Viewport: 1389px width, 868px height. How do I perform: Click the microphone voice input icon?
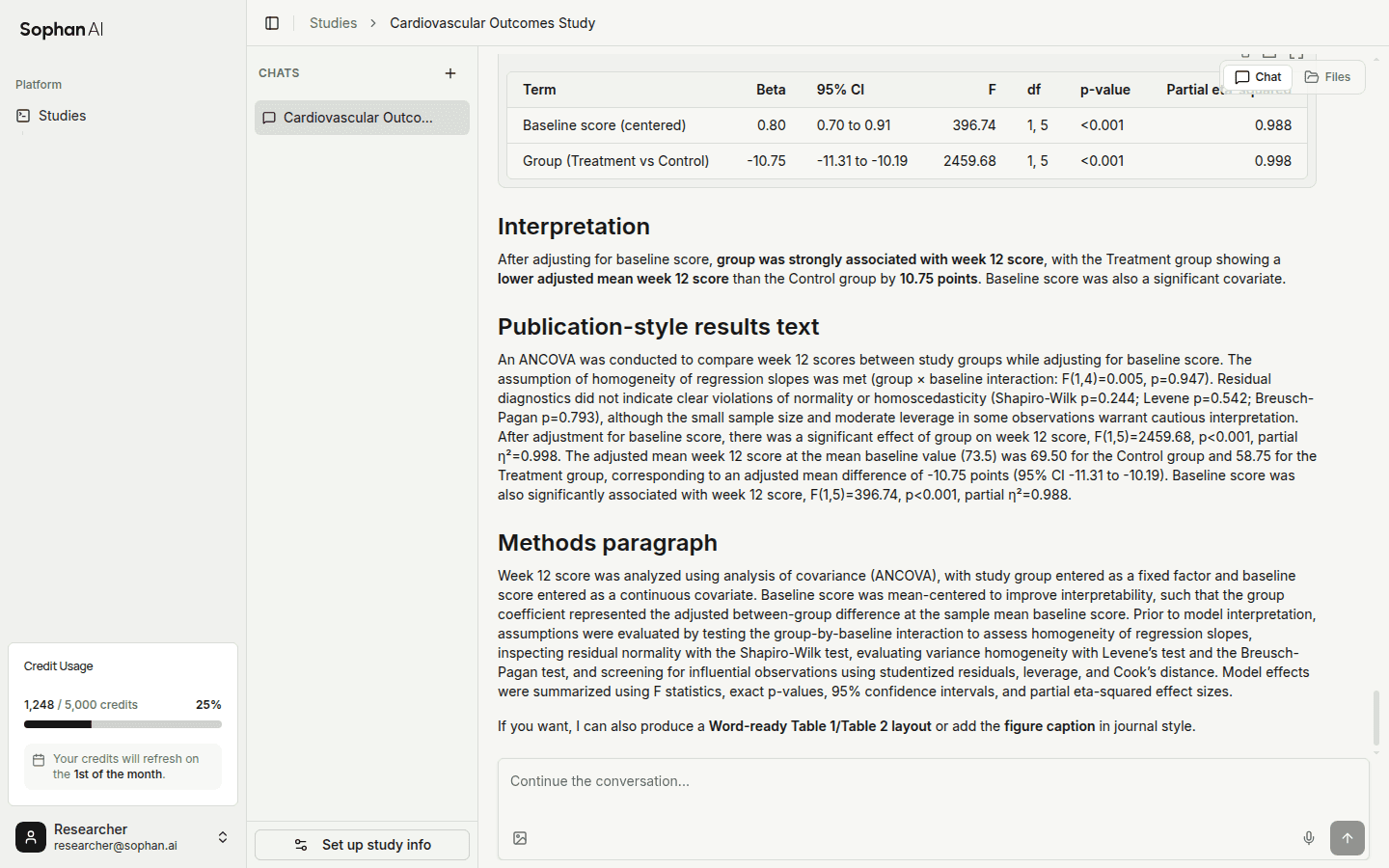(1309, 838)
